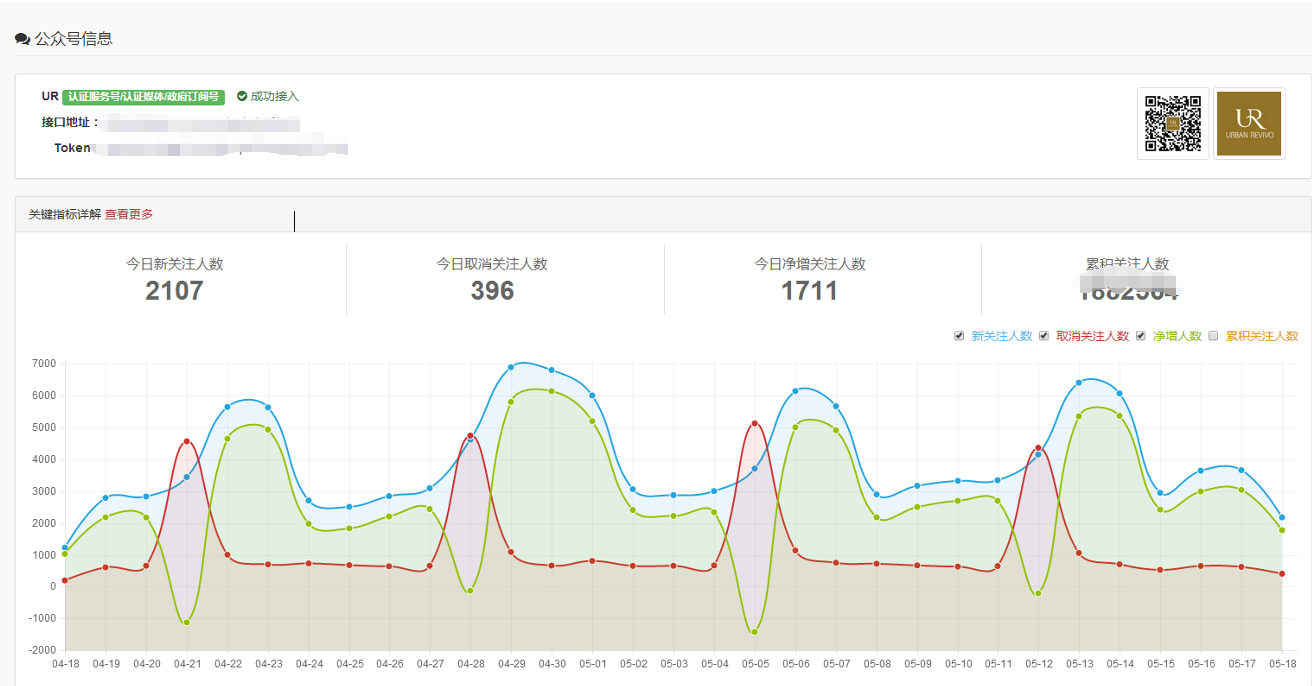This screenshot has height=686, width=1312.
Task: Click the blurred 接口地址 value
Action: click(x=200, y=123)
